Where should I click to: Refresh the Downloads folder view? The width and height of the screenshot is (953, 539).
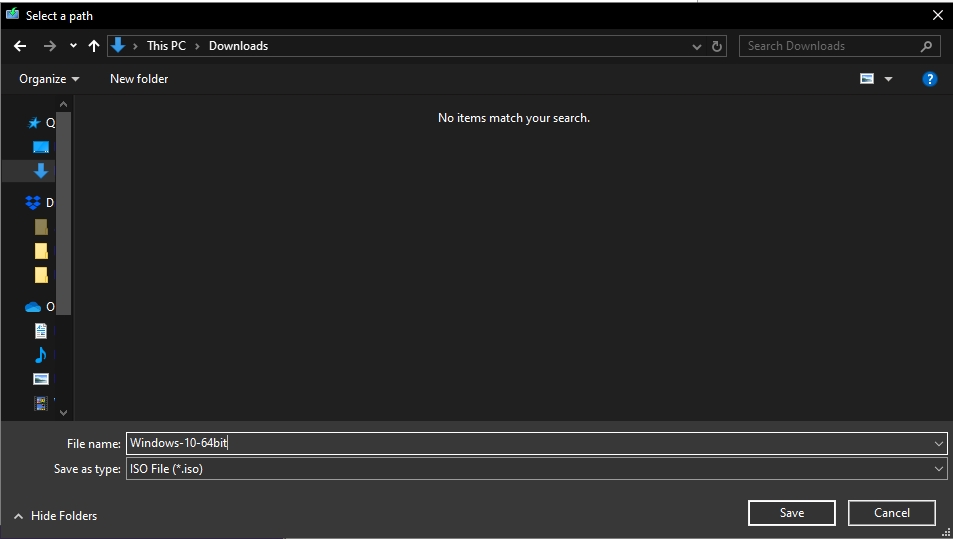pos(717,47)
